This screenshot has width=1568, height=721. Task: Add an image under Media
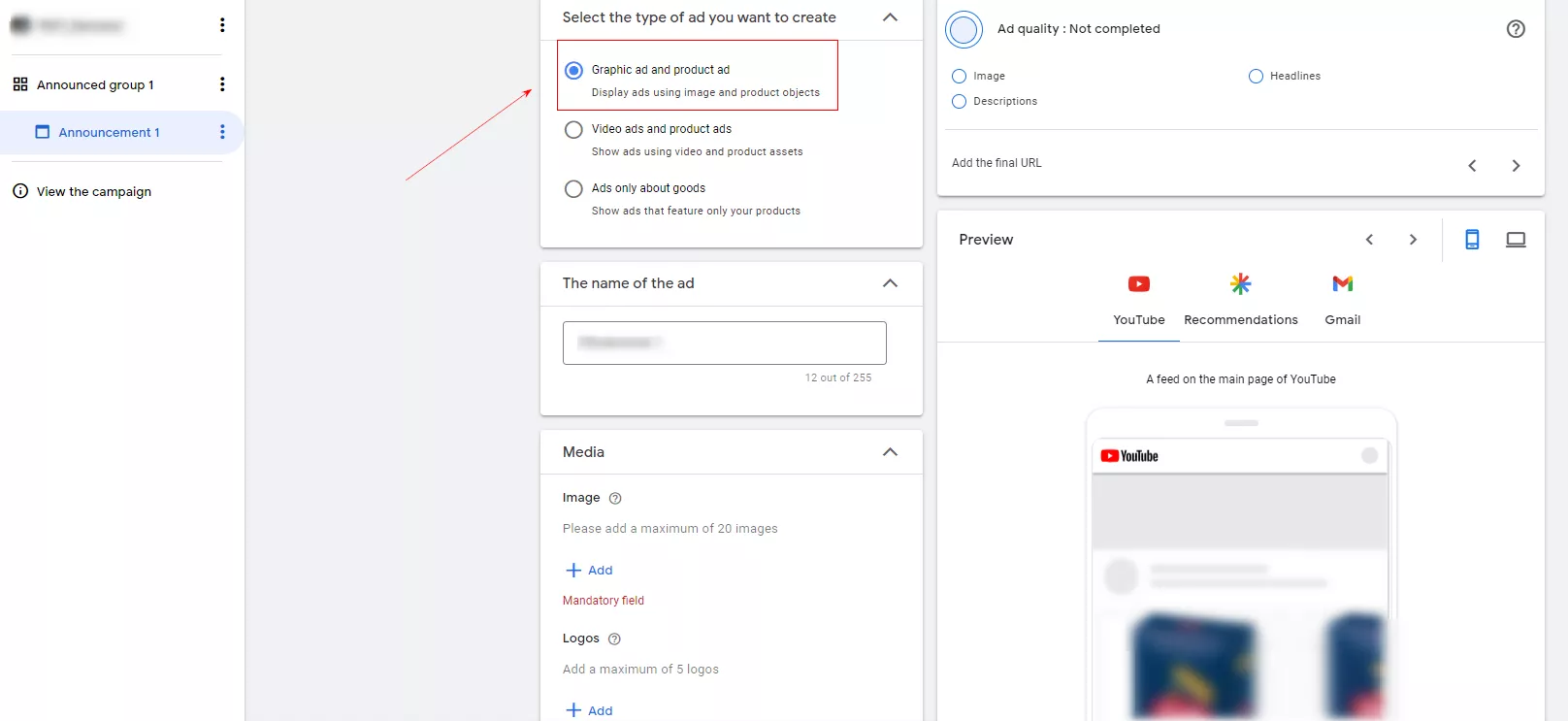[x=589, y=571]
